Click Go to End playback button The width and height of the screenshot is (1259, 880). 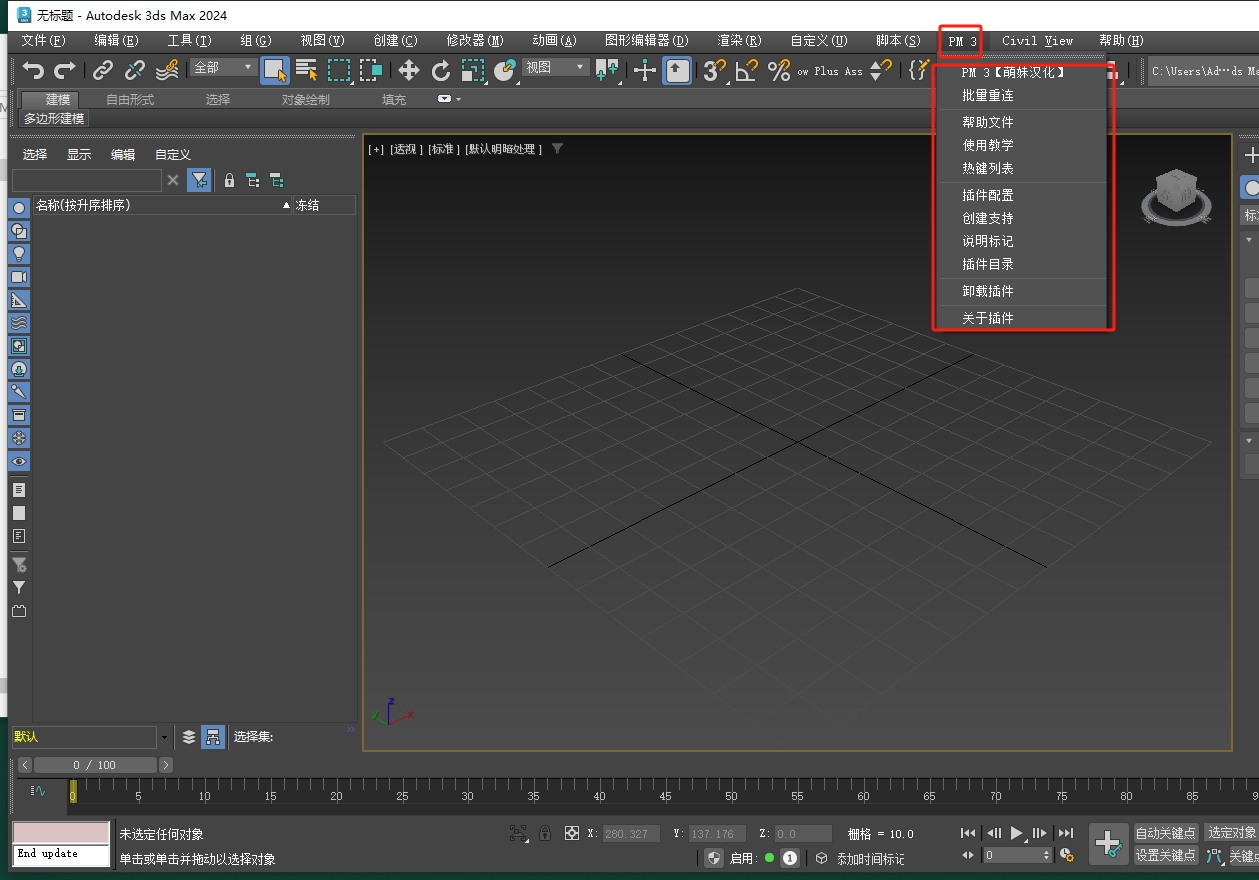[x=1066, y=833]
